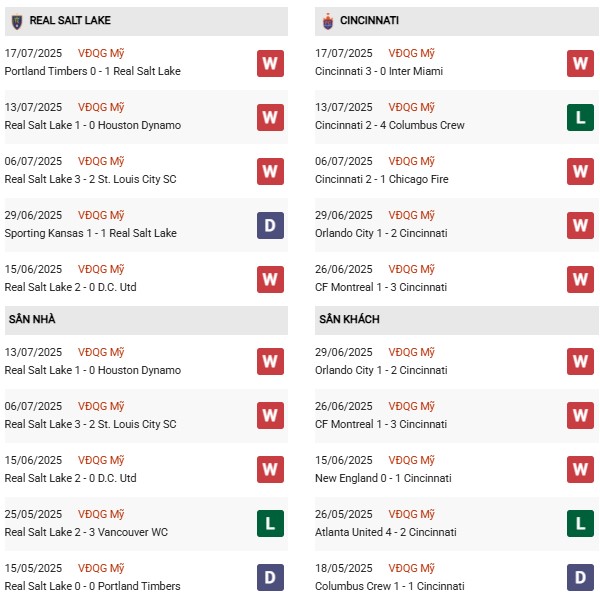Select the W badge for Cincinnati 3 - 0 Inter Miami
This screenshot has width=600, height=598.
click(581, 63)
